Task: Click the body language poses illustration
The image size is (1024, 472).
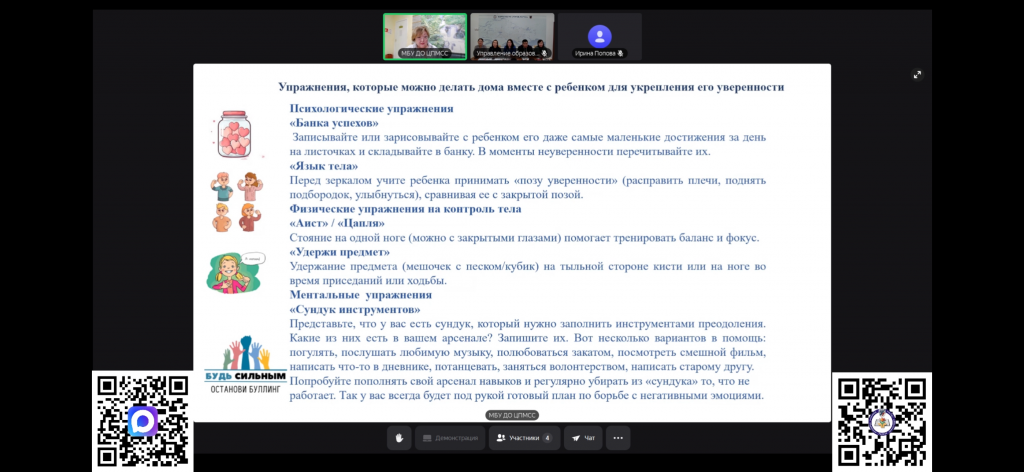Action: (x=236, y=202)
